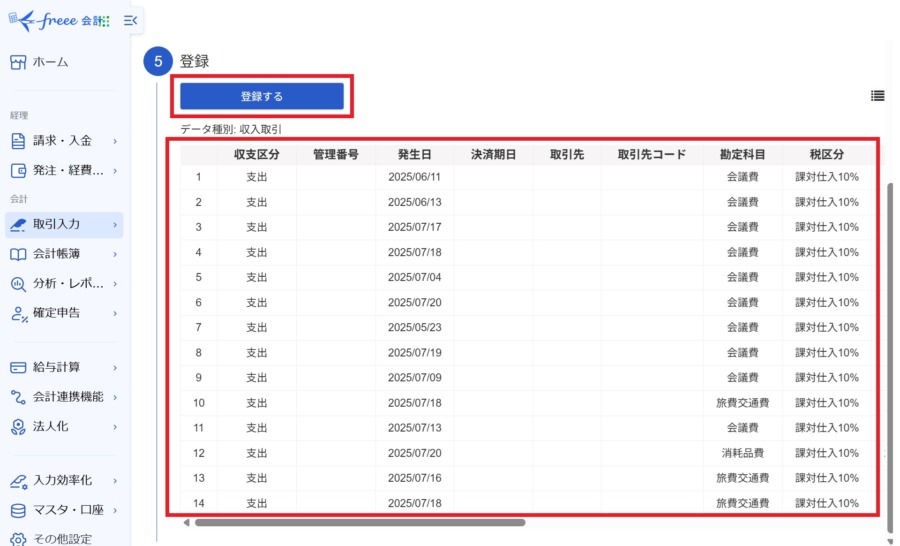Image resolution: width=900 pixels, height=546 pixels.
Task: Click the 取引入力 pen icon
Action: pyautogui.click(x=18, y=224)
